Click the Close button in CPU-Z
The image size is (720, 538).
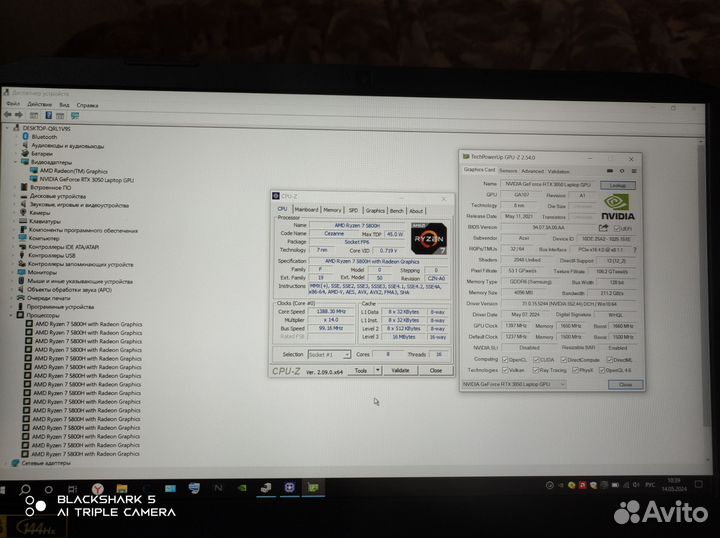click(436, 370)
